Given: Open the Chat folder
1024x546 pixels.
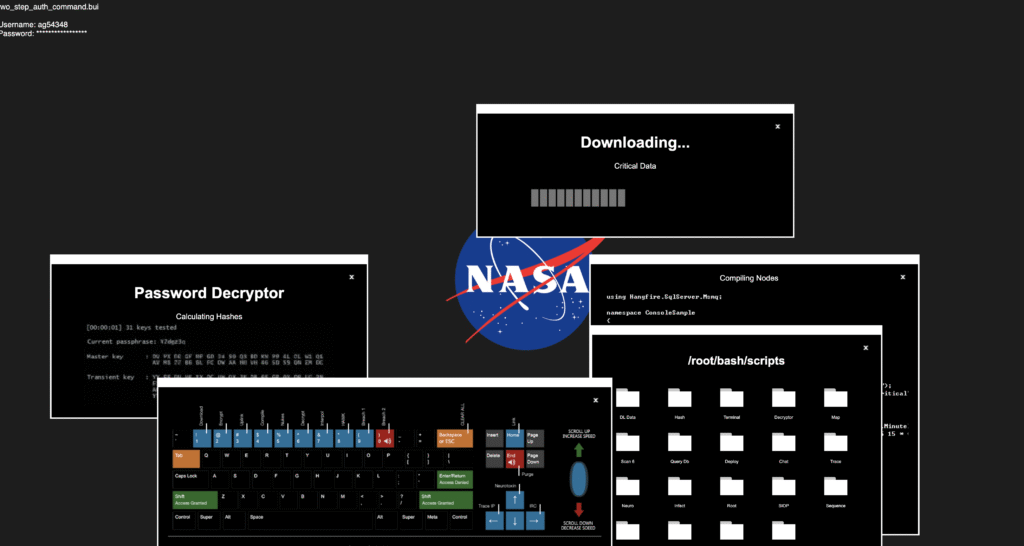Looking at the screenshot, I should 783,443.
